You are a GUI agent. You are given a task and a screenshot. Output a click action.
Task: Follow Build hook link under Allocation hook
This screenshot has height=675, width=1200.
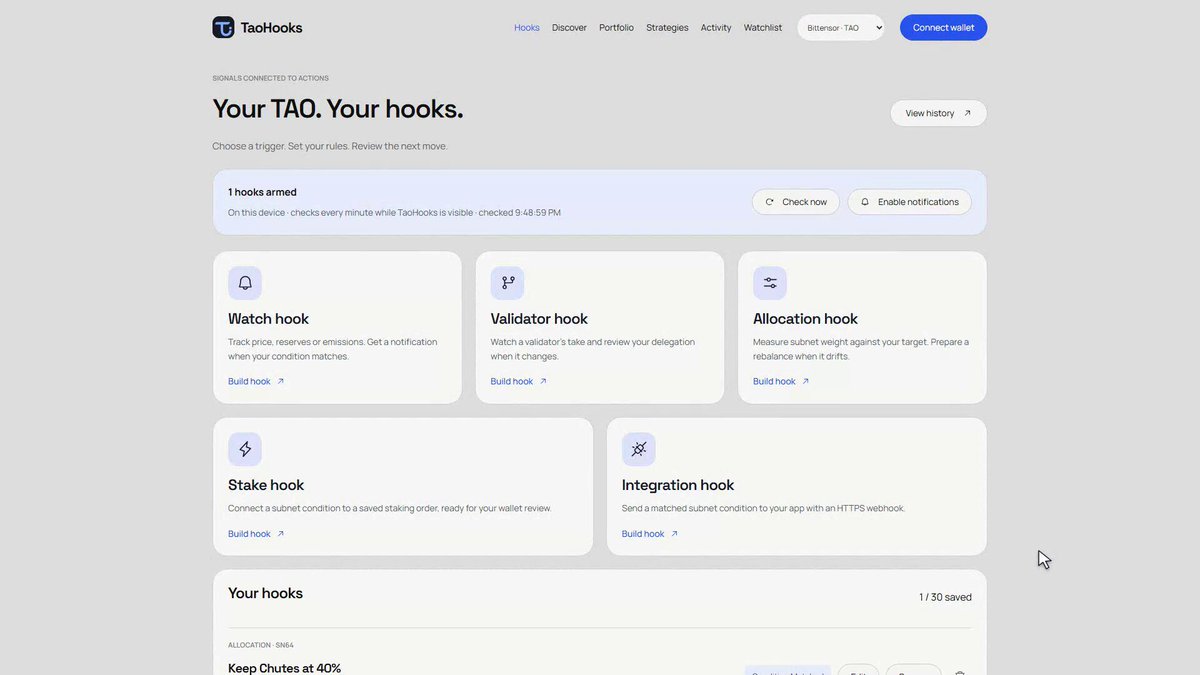[781, 381]
